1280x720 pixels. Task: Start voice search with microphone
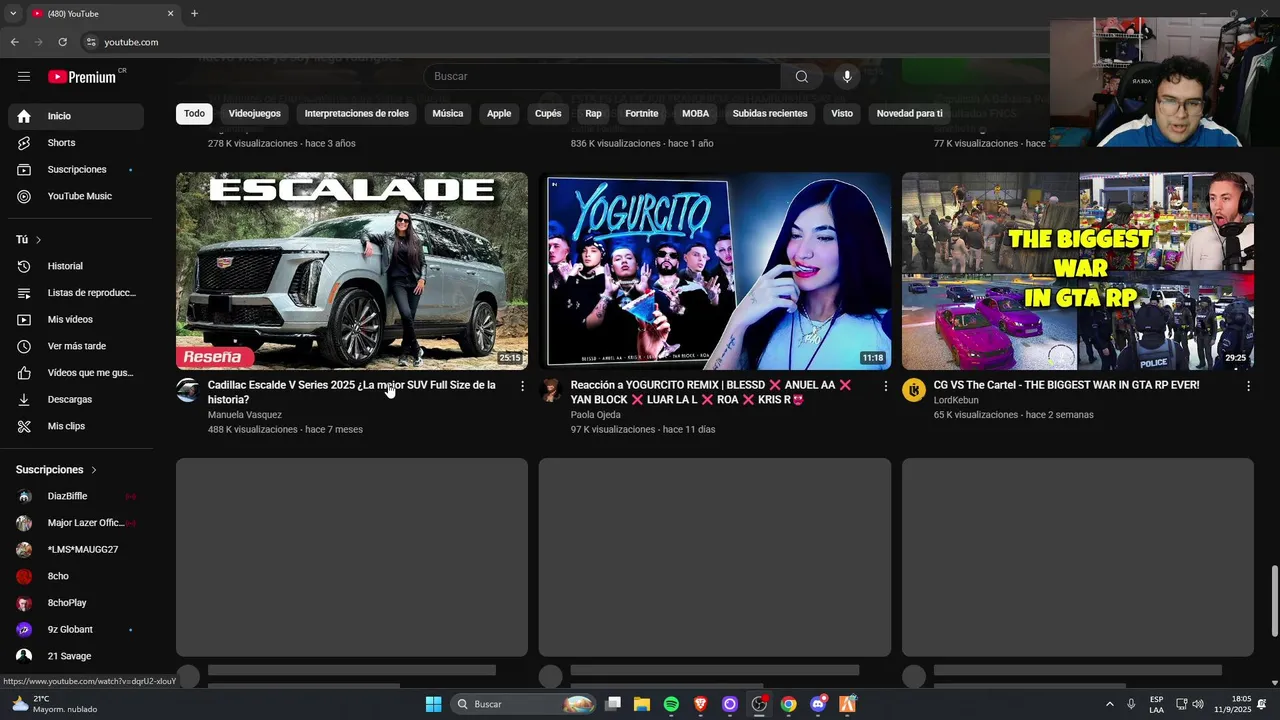[847, 76]
